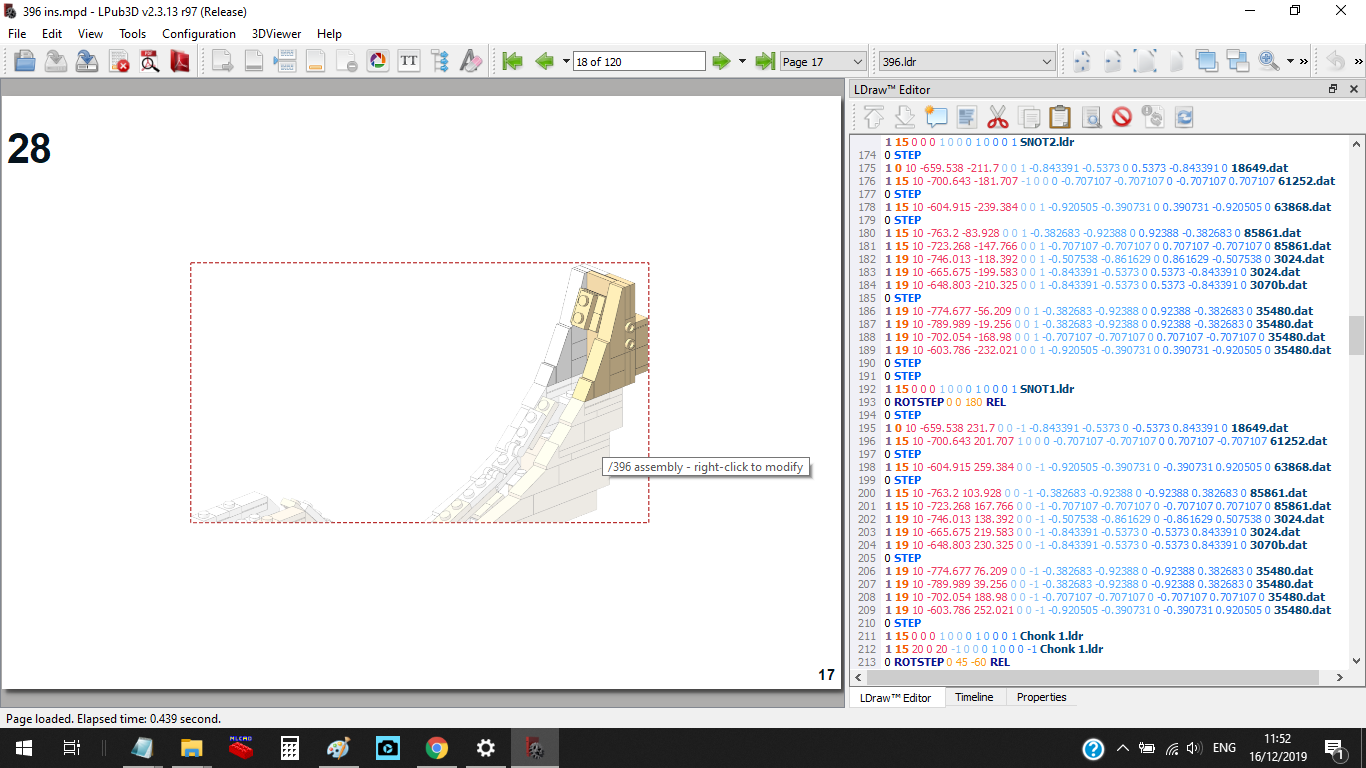Open the Configuration menu
Screen dimensions: 1366x768
click(x=199, y=33)
